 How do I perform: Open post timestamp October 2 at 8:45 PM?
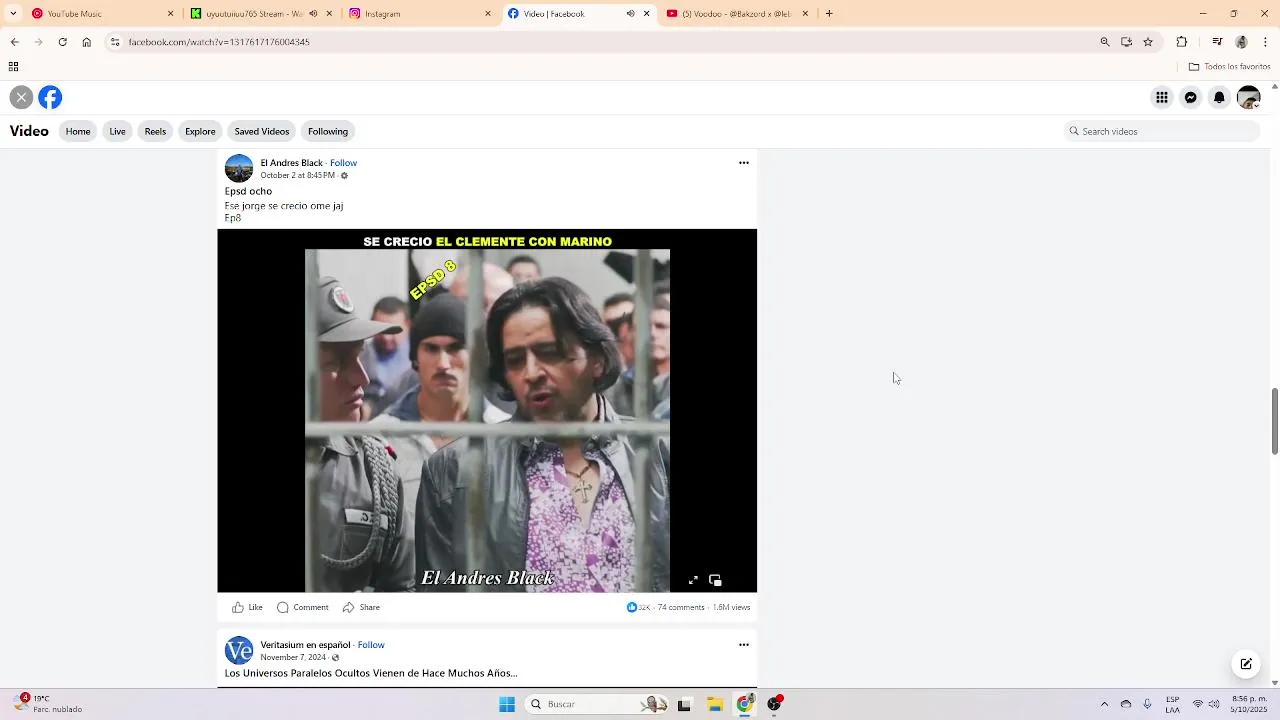tap(297, 175)
